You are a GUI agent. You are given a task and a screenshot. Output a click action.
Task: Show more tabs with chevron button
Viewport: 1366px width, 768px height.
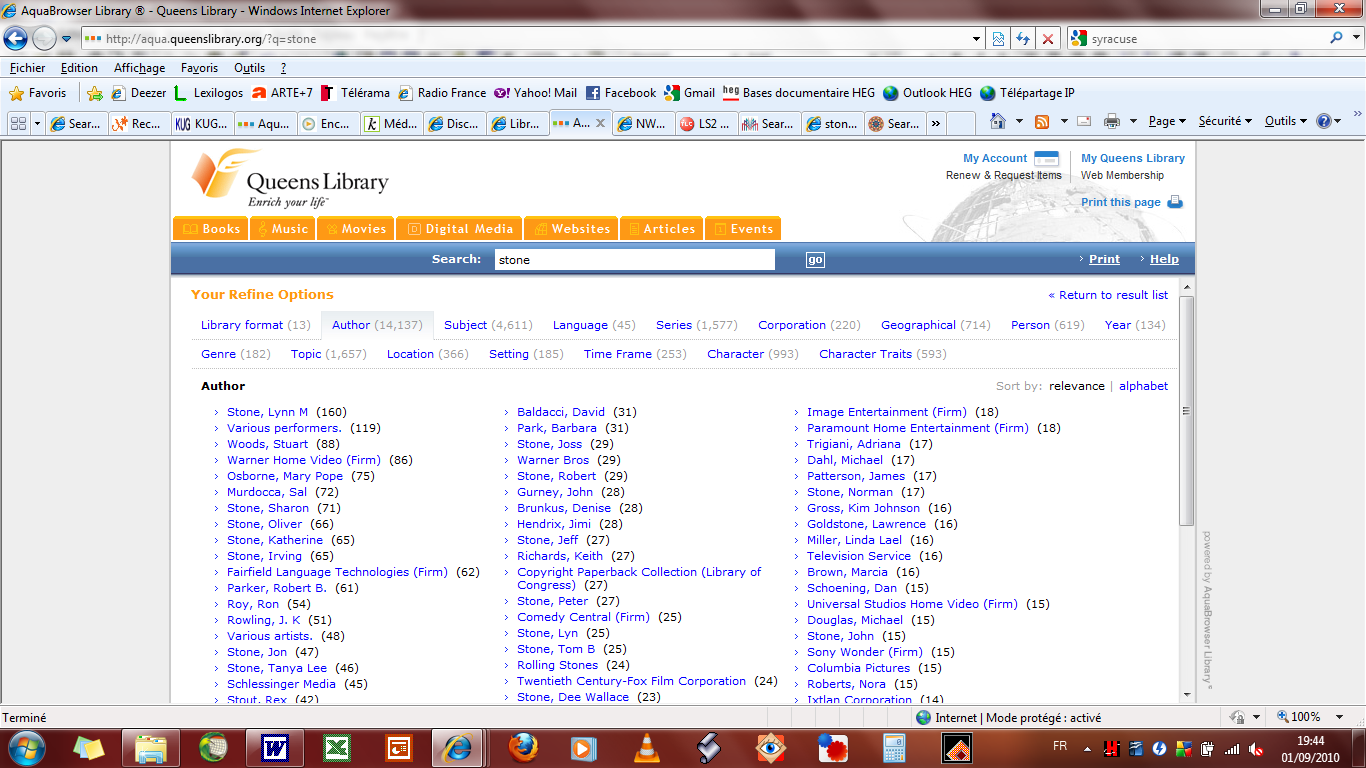click(935, 123)
